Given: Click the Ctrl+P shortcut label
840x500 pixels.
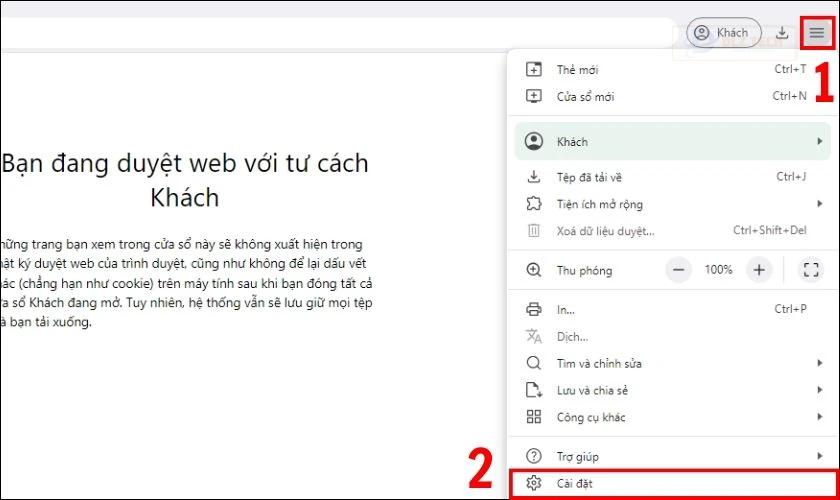Looking at the screenshot, I should (x=790, y=309).
